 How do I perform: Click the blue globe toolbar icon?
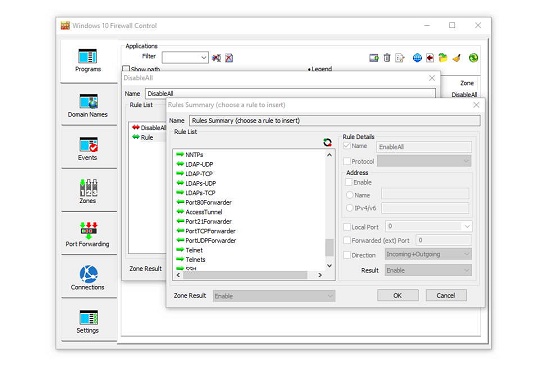click(x=417, y=58)
